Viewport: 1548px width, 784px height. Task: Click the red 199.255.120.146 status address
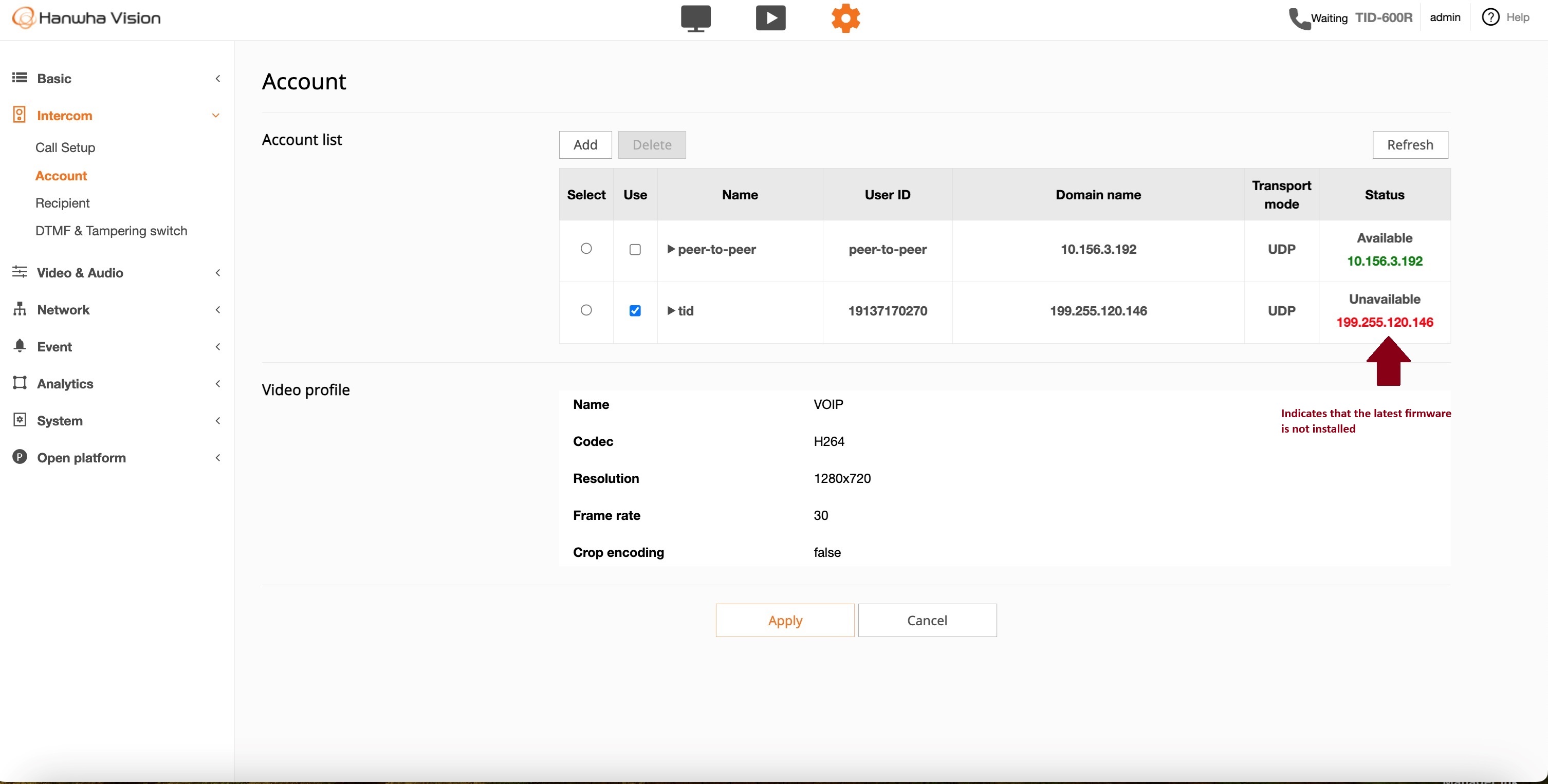click(x=1385, y=322)
